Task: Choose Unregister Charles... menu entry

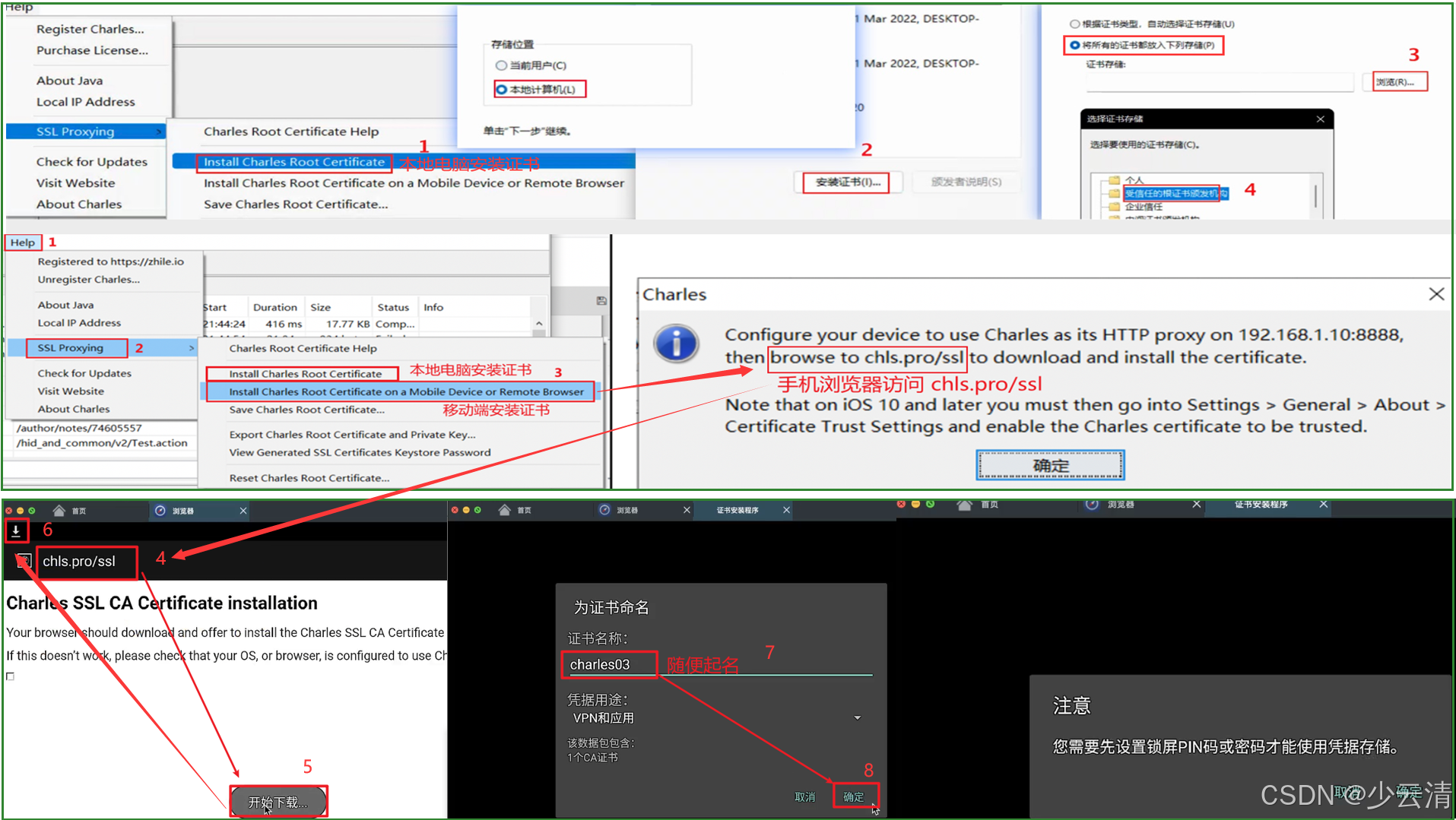Action: (x=89, y=280)
